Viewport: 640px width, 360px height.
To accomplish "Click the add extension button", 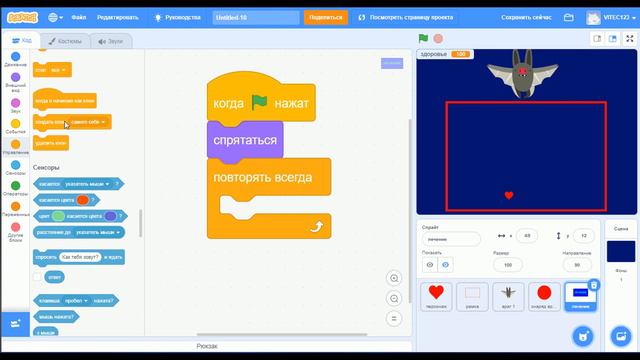I will click(x=16, y=324).
